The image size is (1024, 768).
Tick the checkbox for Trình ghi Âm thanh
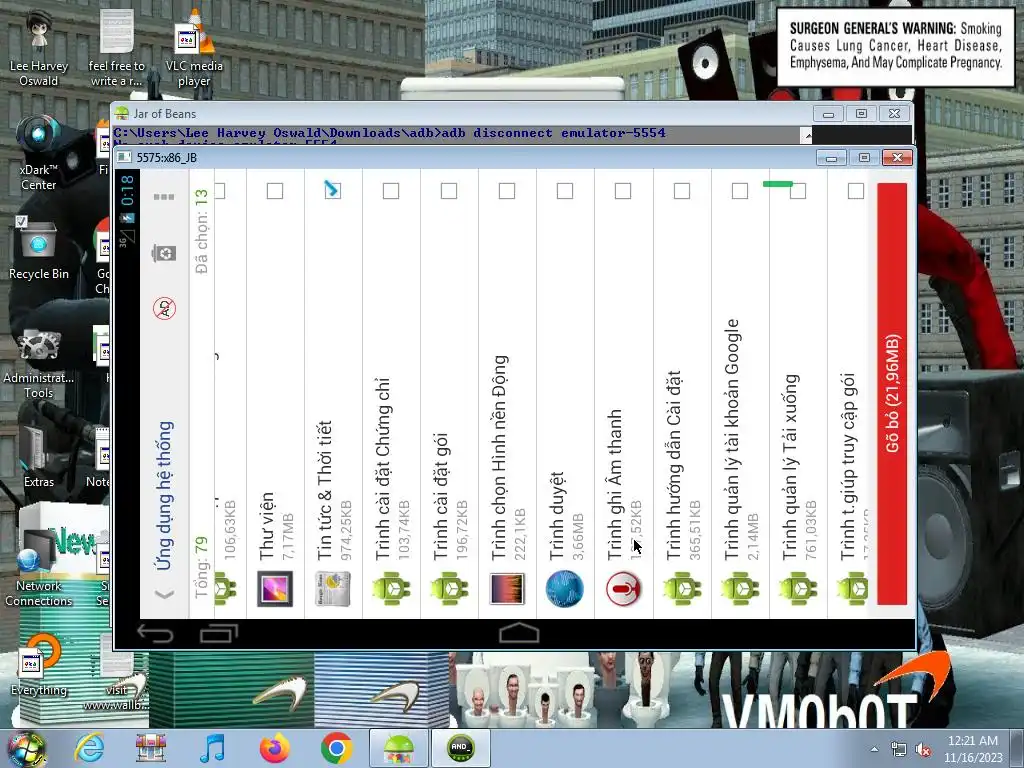tap(623, 191)
